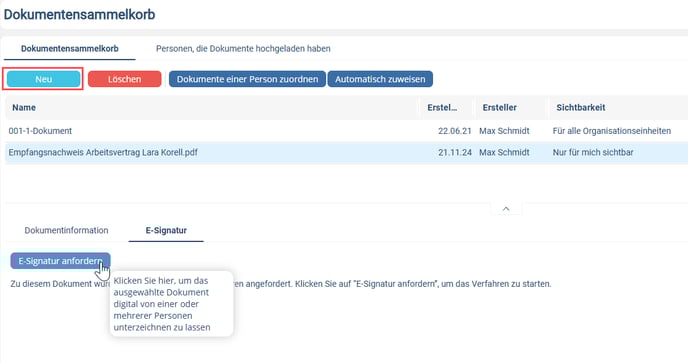The width and height of the screenshot is (688, 363).
Task: Collapse the details panel with chevron arrow
Action: (506, 209)
